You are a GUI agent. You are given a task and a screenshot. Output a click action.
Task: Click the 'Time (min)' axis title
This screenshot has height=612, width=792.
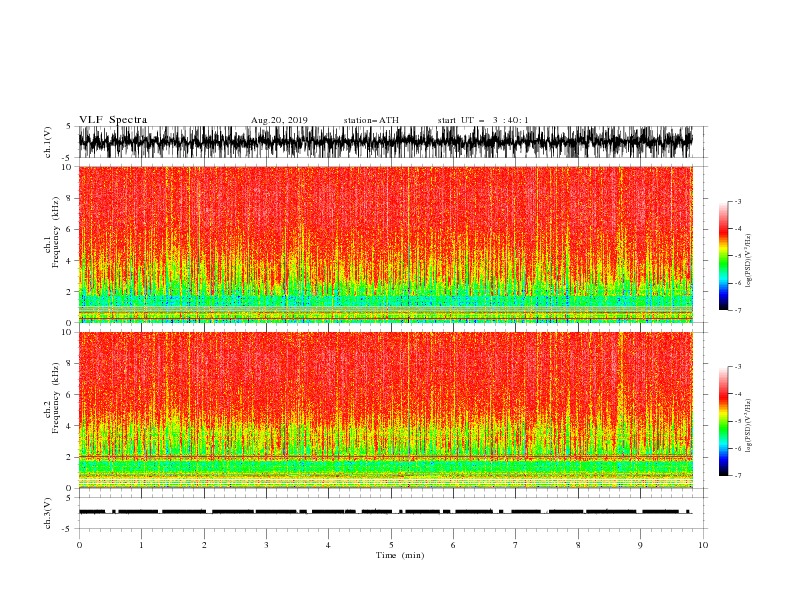(400, 555)
